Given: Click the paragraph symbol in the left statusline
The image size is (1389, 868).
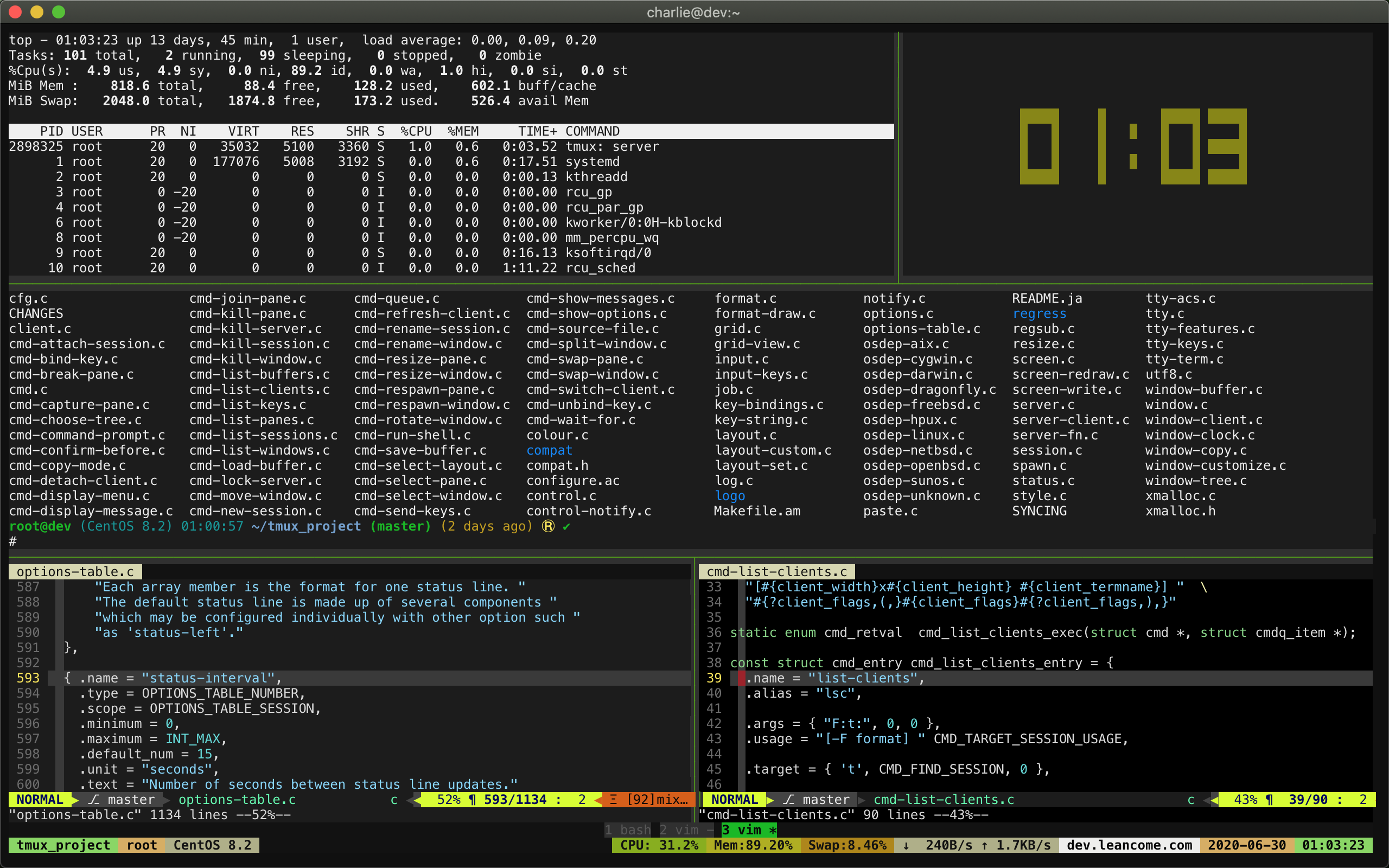Looking at the screenshot, I should tap(473, 800).
